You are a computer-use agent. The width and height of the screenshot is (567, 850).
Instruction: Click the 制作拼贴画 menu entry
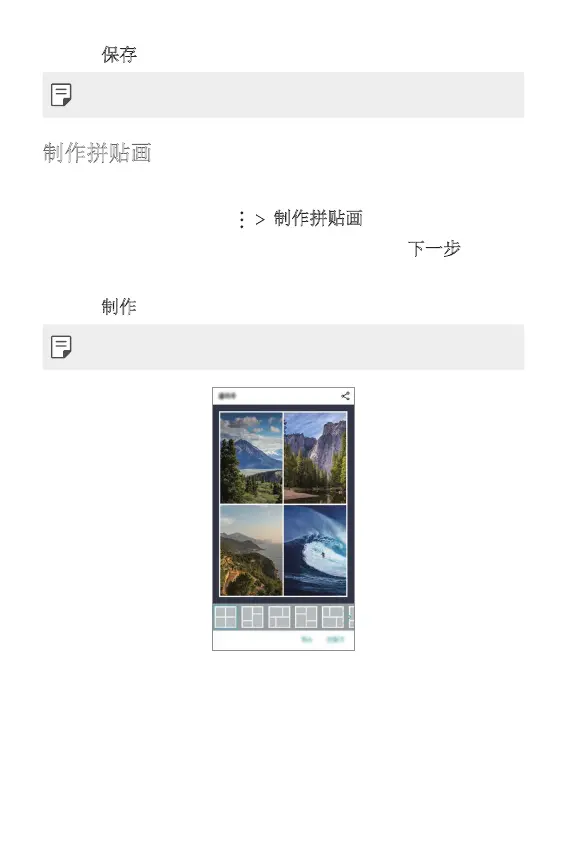[318, 218]
